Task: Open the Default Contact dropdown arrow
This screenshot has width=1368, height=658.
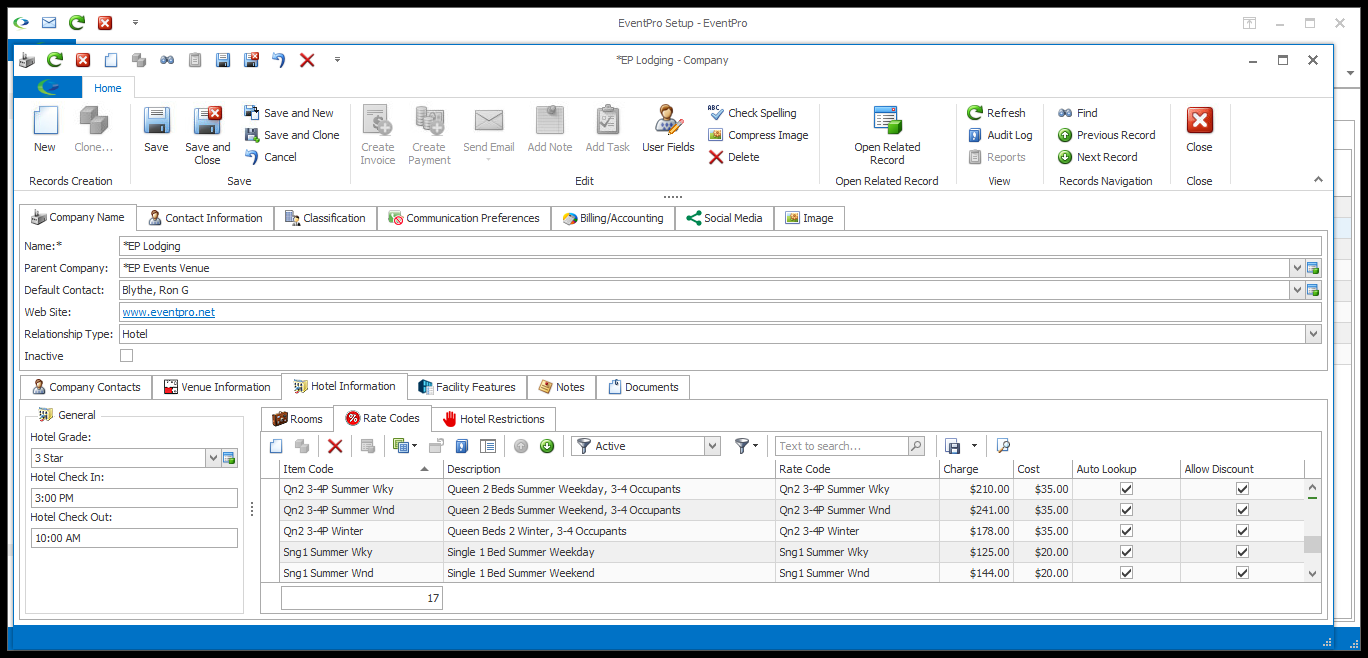Action: coord(1297,290)
